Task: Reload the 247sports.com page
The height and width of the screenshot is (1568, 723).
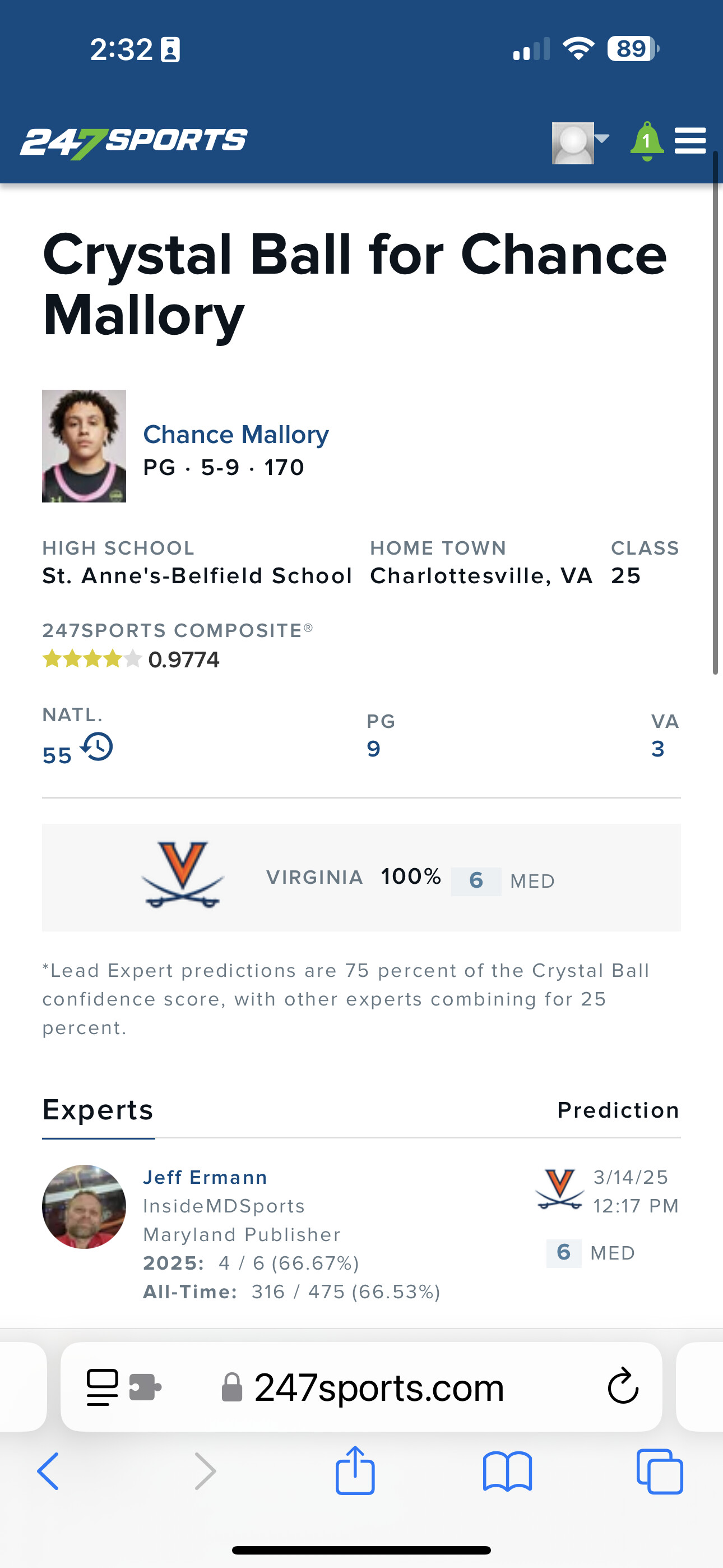Action: [x=623, y=1387]
